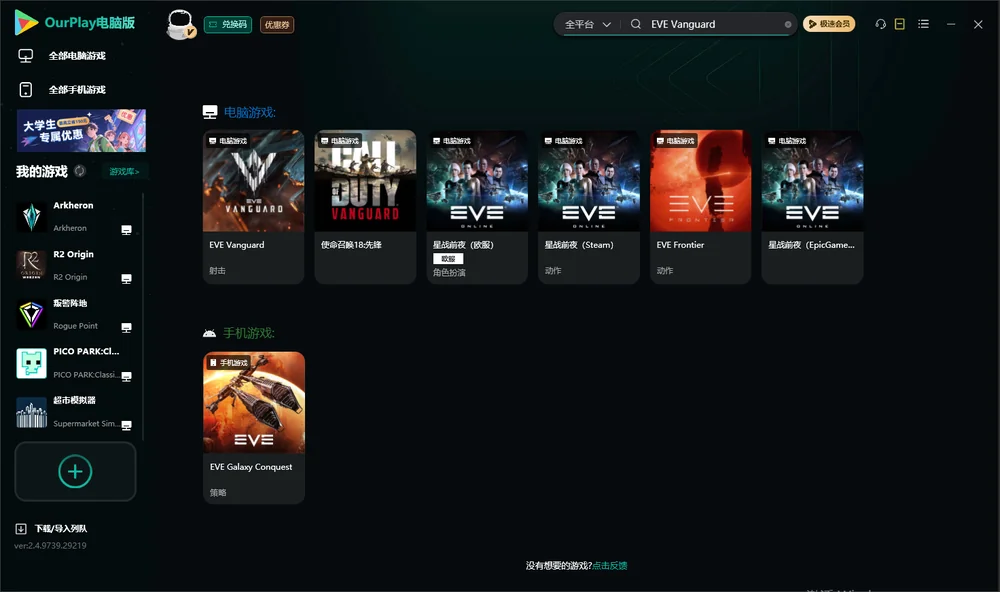Click the 我的游戏 heading
The image size is (1000, 592).
pyautogui.click(x=41, y=172)
